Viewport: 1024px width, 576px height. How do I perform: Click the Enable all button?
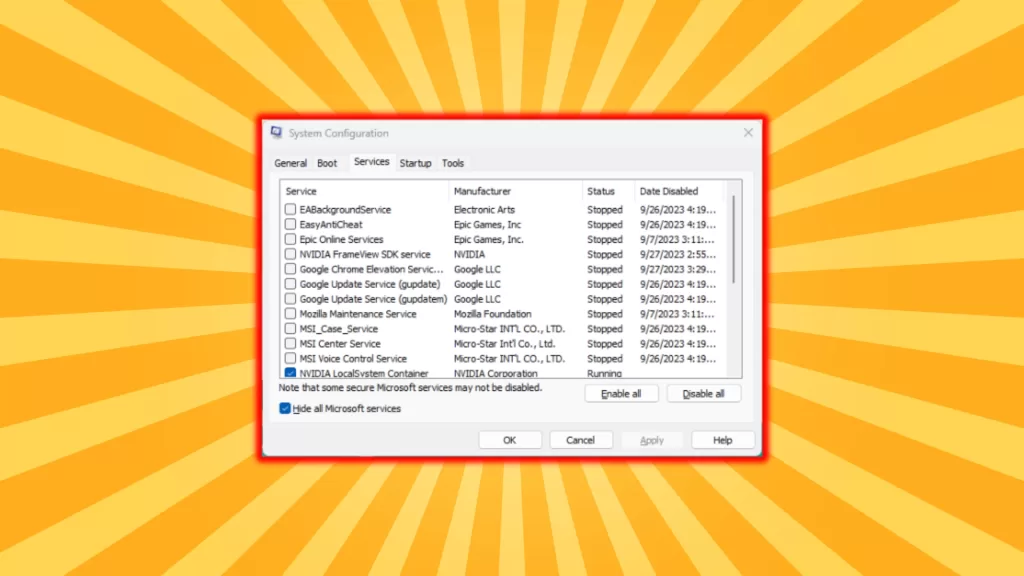[x=621, y=394]
